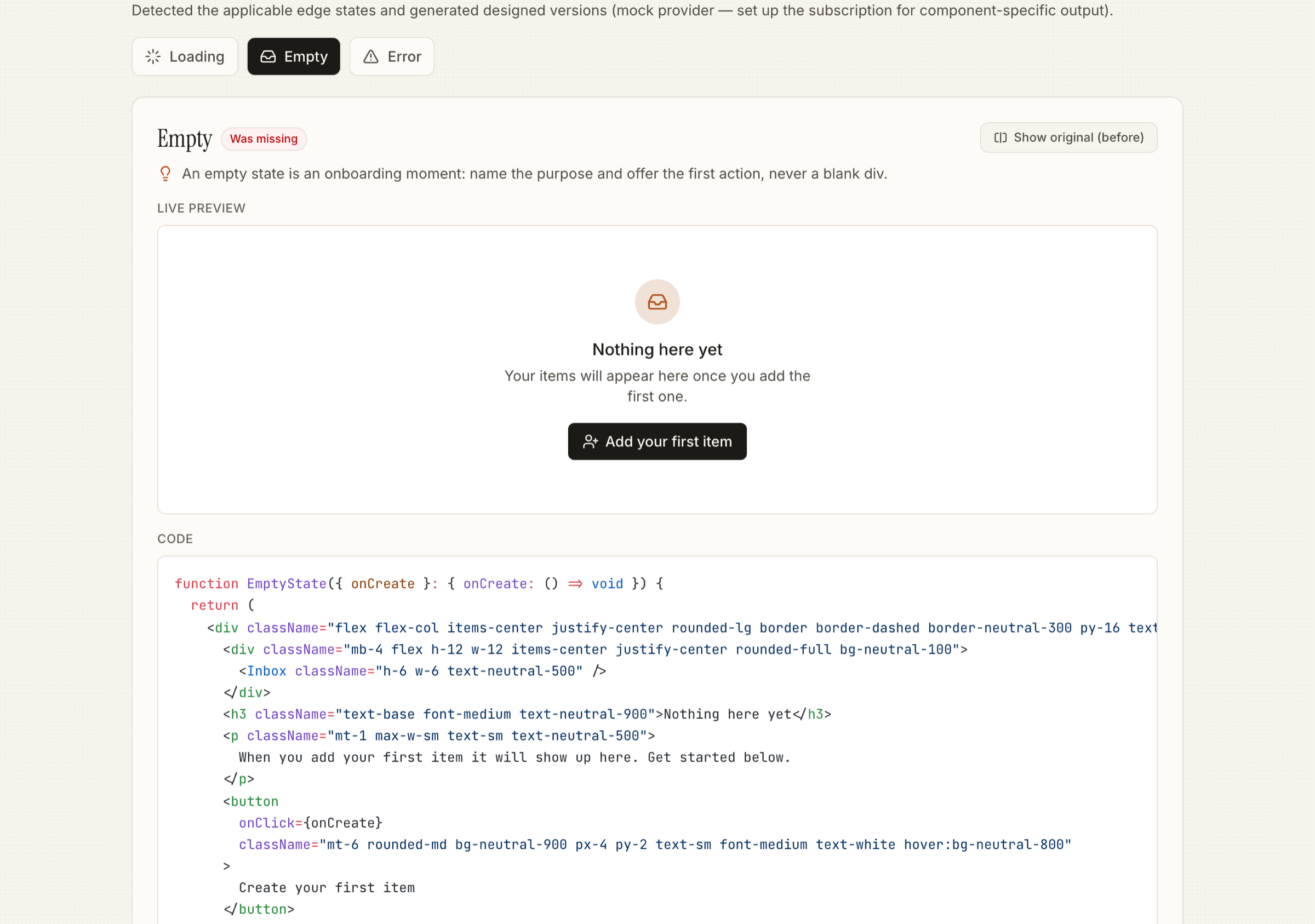Click the Empty section heading
The image size is (1315, 924).
pyautogui.click(x=185, y=139)
